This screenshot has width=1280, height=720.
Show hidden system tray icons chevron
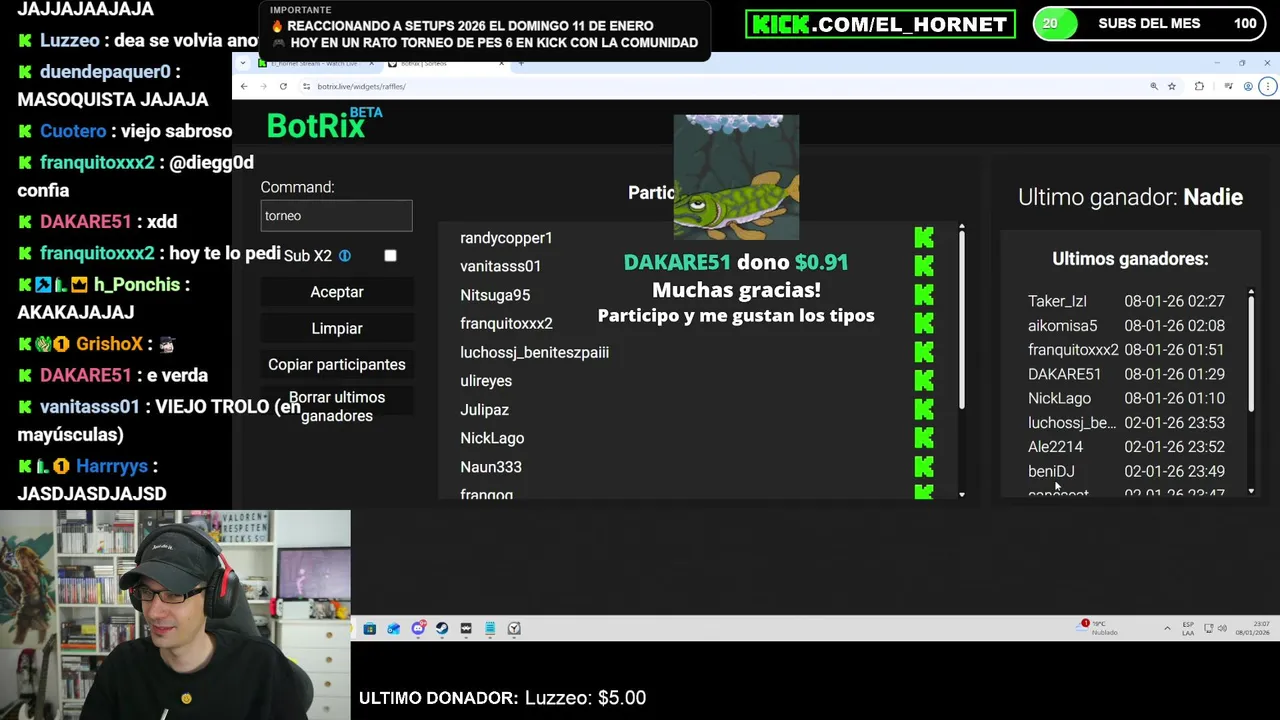[x=1167, y=628]
